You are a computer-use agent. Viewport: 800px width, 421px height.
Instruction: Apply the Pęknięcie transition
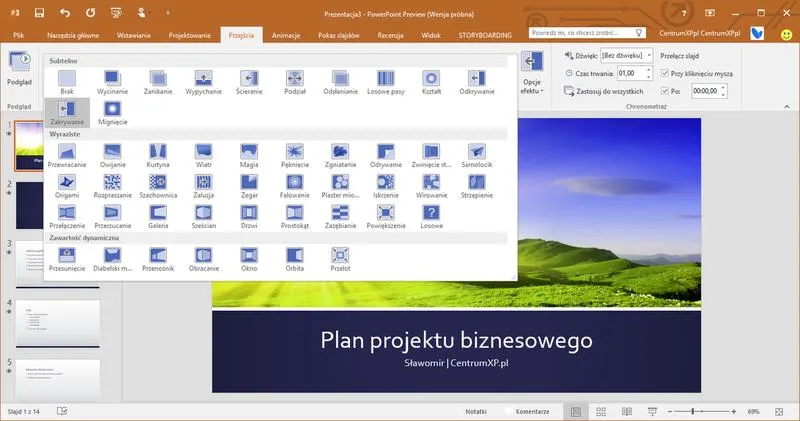click(x=295, y=156)
